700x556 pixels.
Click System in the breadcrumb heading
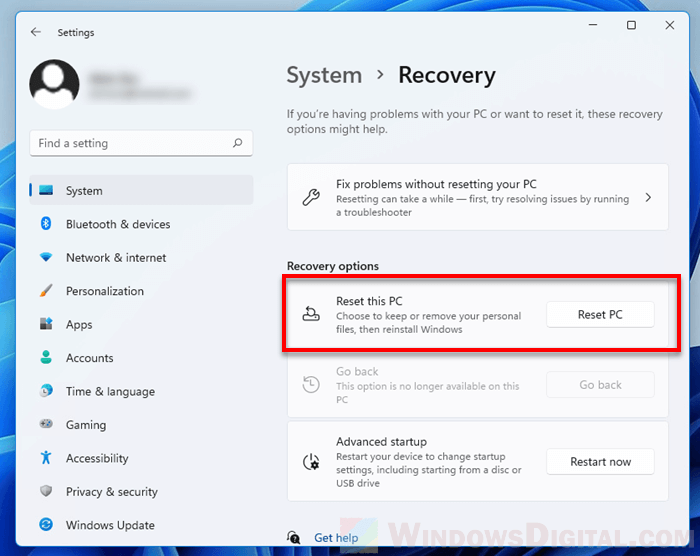(x=324, y=75)
